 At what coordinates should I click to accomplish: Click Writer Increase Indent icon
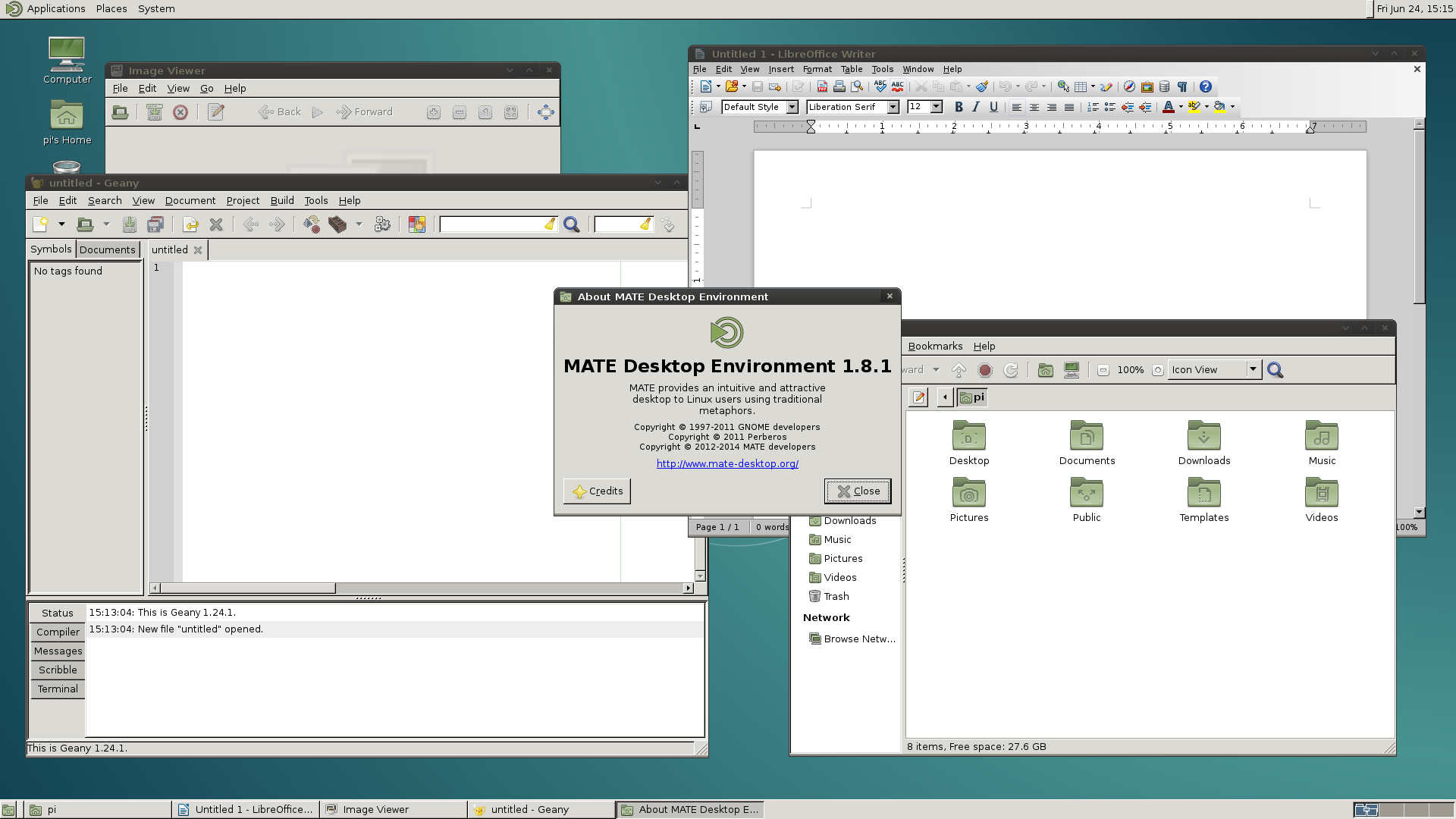(x=1145, y=107)
